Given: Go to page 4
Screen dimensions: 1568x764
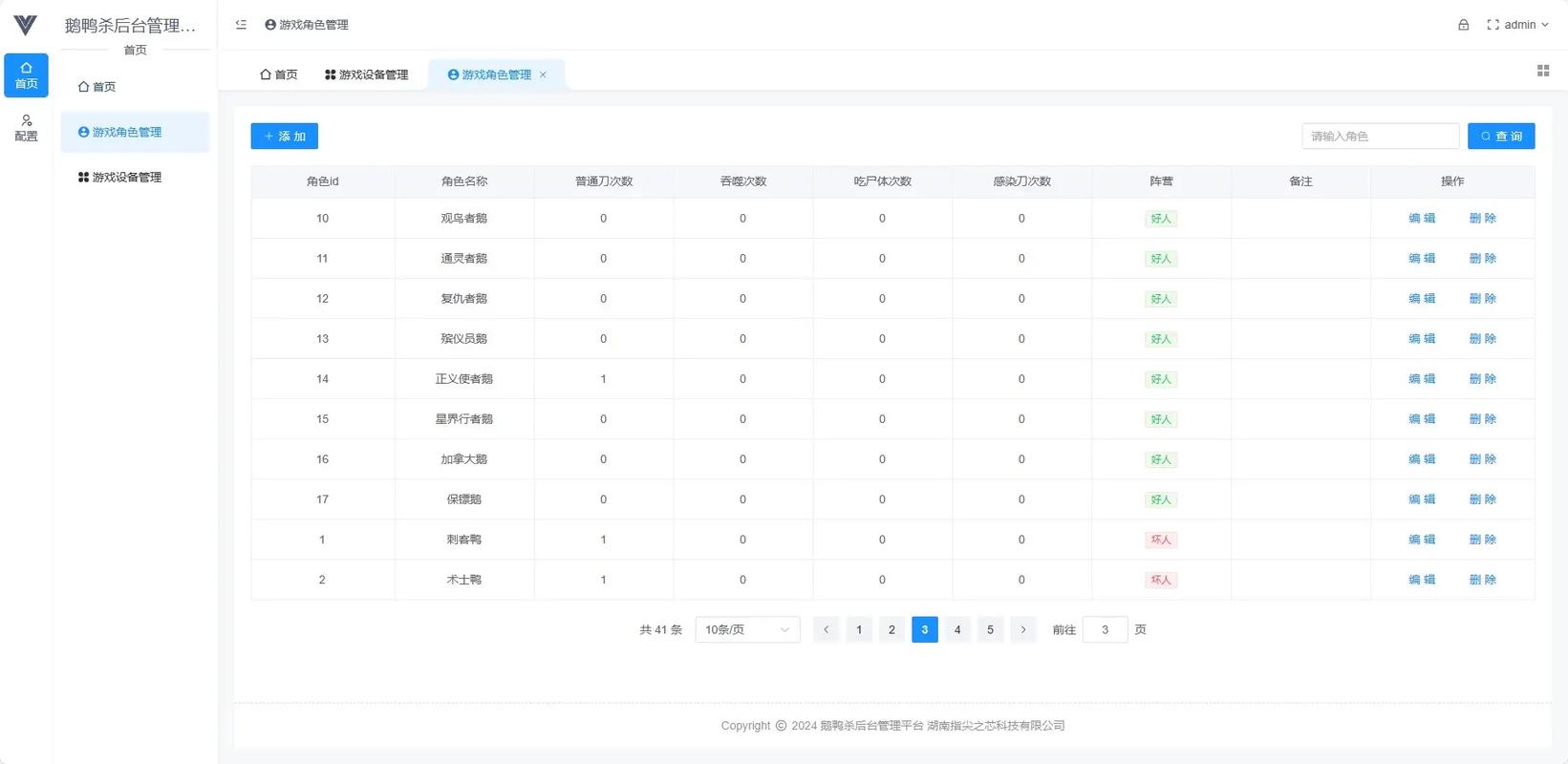Looking at the screenshot, I should point(957,629).
